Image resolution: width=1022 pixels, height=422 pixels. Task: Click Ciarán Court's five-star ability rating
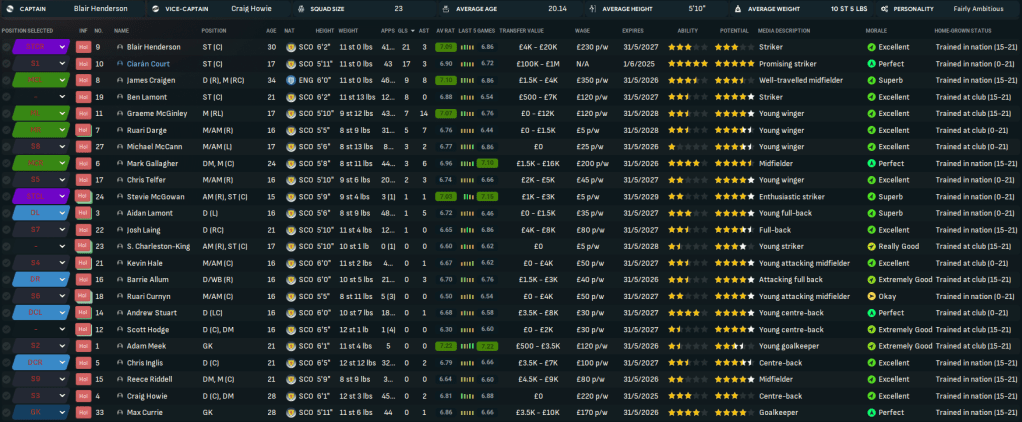coord(688,64)
